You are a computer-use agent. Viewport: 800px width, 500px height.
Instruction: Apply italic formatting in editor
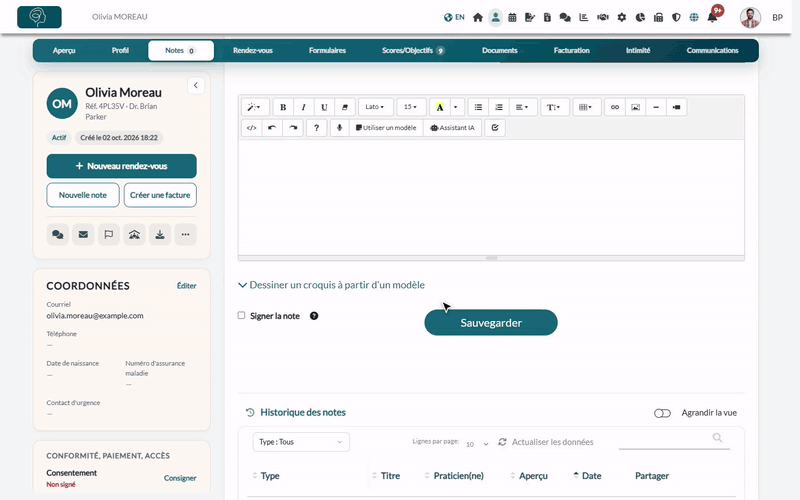tap(304, 107)
